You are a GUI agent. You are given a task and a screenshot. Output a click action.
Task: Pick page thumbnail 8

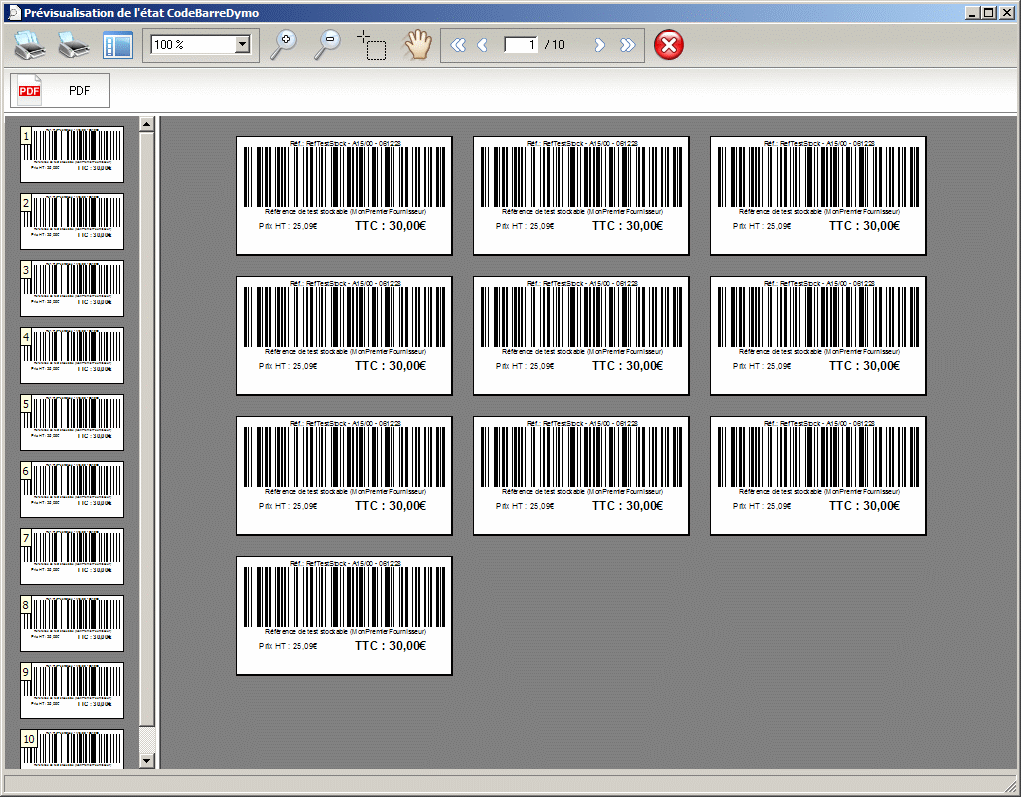72,624
